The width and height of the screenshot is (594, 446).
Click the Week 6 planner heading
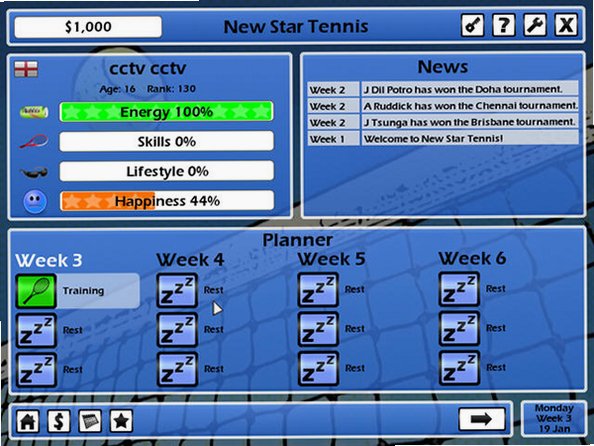(472, 258)
